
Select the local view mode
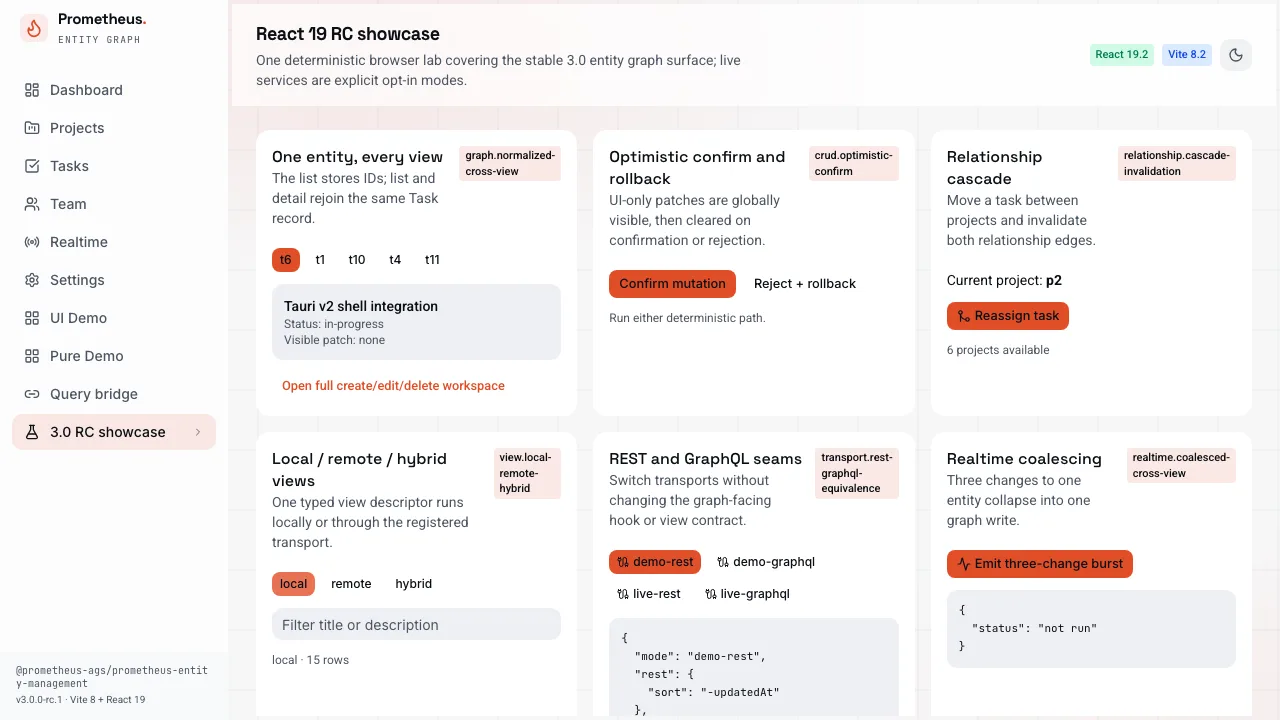(293, 584)
